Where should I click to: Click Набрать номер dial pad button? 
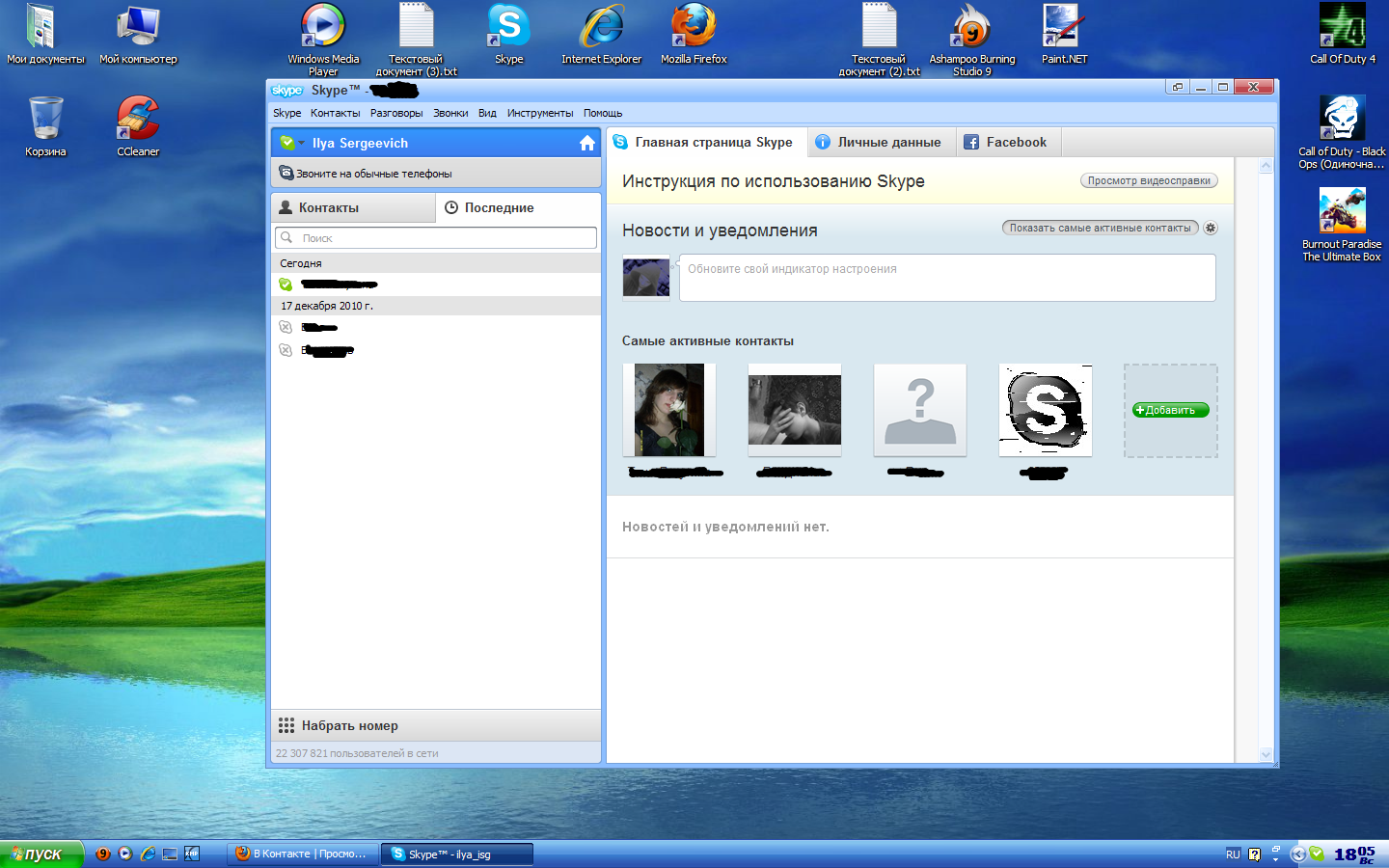tap(436, 725)
